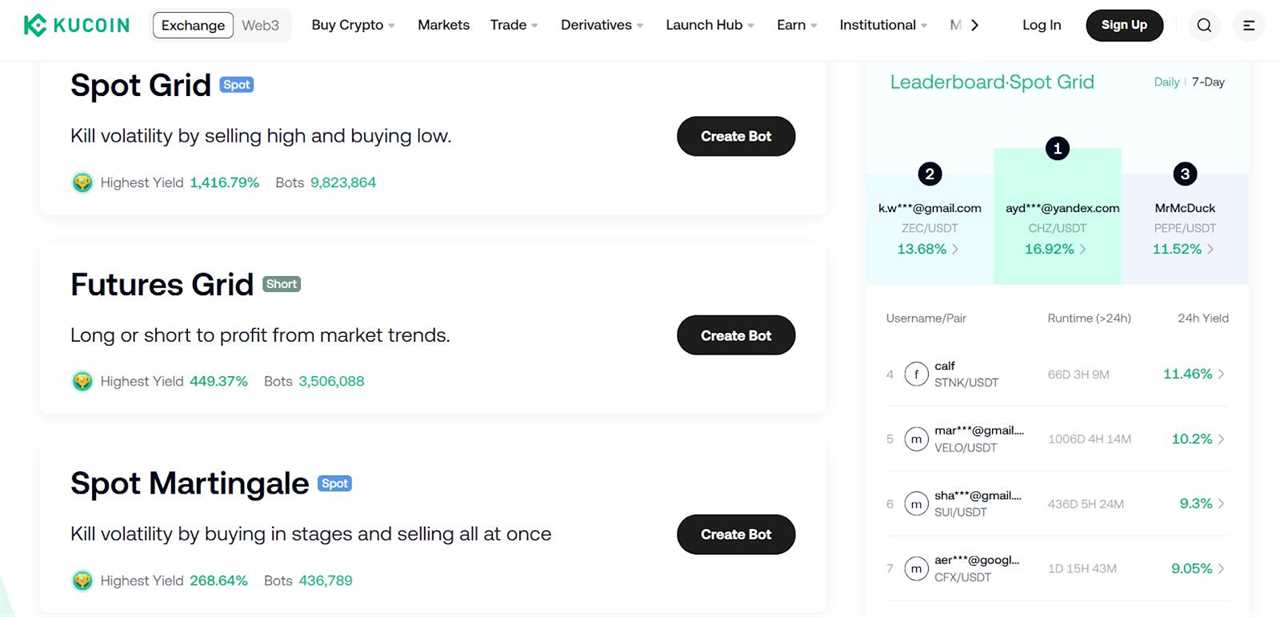This screenshot has height=617, width=1280.
Task: Click the second-place medal badge for k.w***@gmail.com
Action: pyautogui.click(x=929, y=173)
